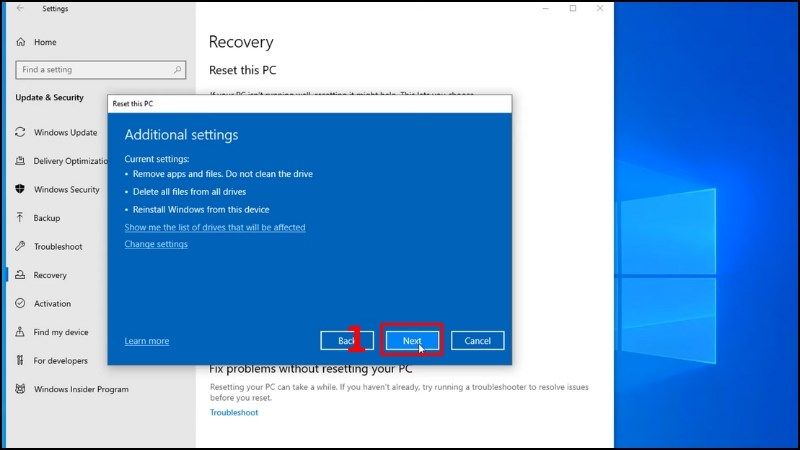Open Troubleshoot link under Fix problems
This screenshot has height=450, width=800.
coord(234,412)
